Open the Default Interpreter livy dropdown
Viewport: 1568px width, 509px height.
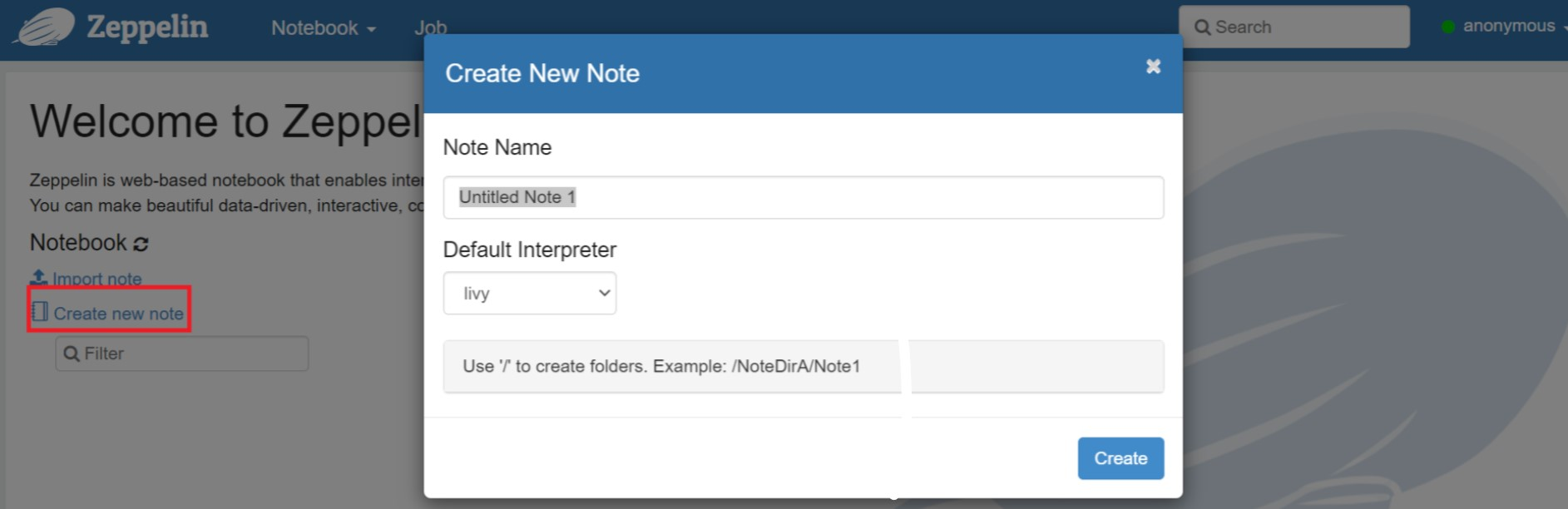[529, 293]
